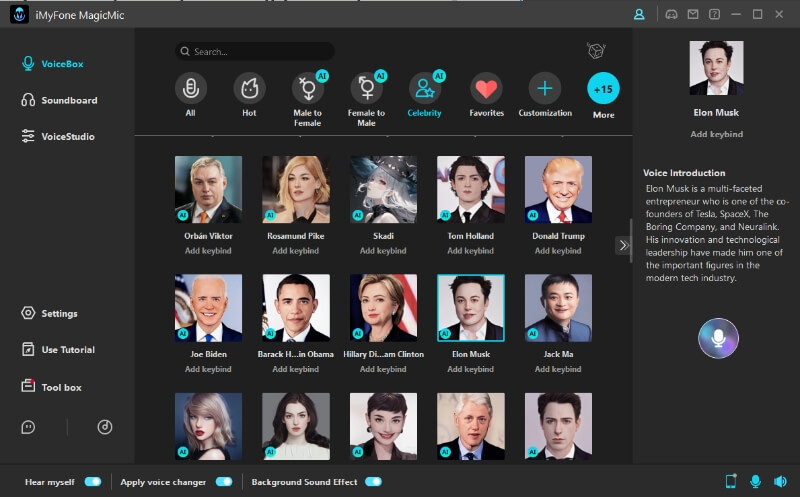This screenshot has width=800, height=497.
Task: Add keybind under Elon Musk in grid
Action: [471, 369]
